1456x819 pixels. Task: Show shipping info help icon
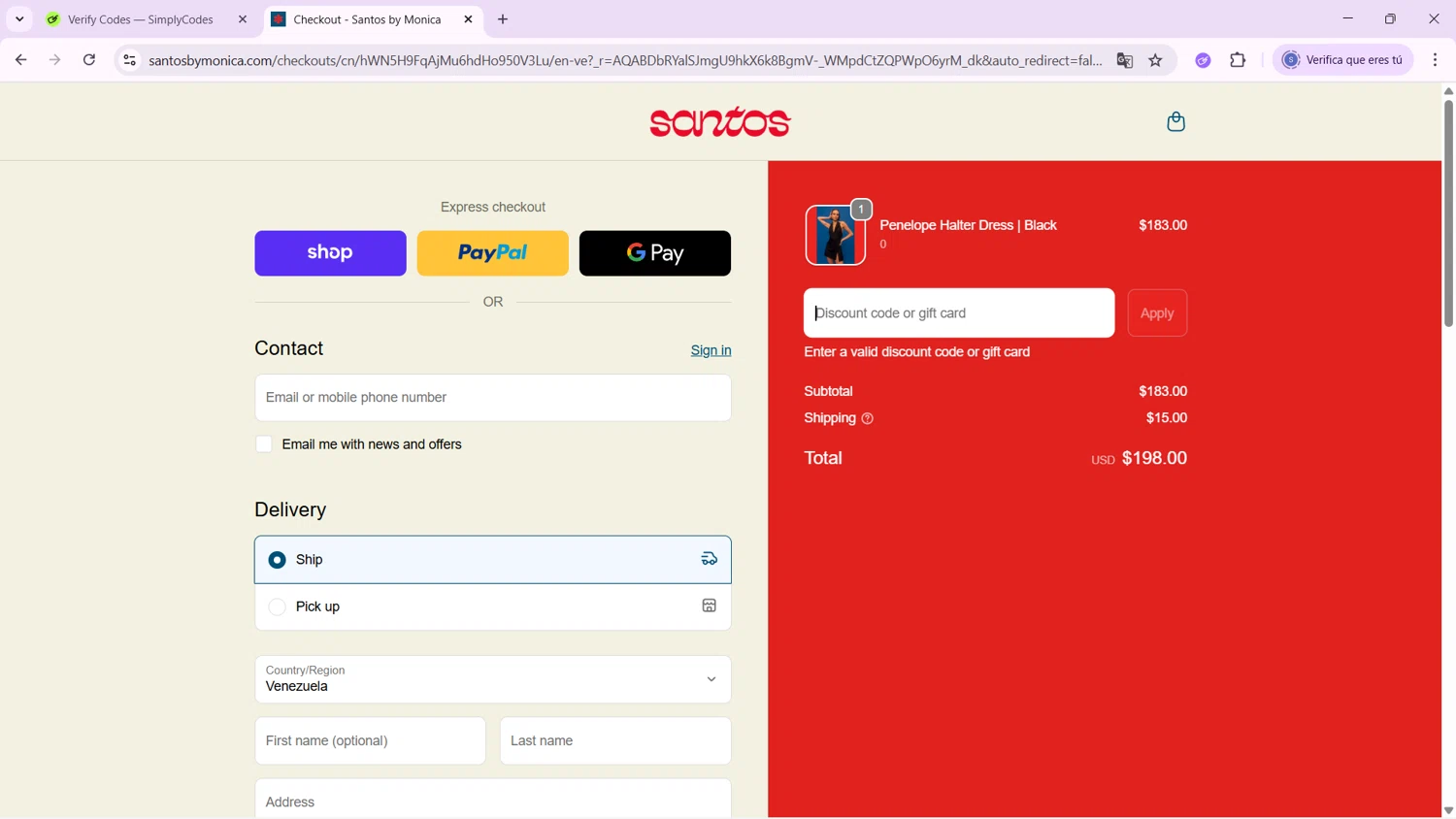pyautogui.click(x=867, y=418)
